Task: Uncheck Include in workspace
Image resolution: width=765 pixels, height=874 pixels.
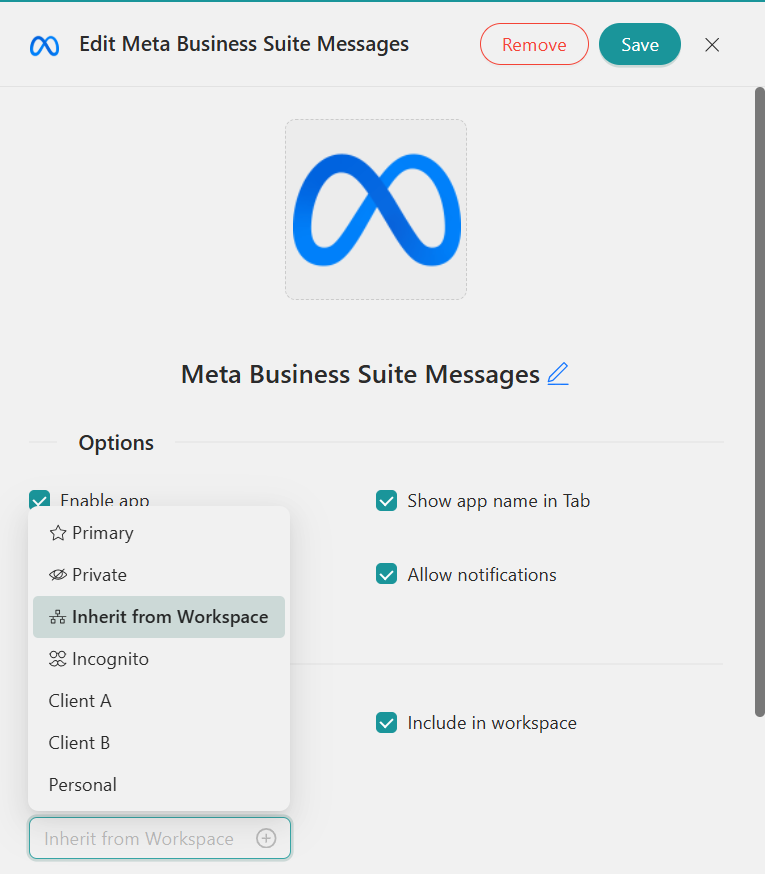Action: click(387, 723)
